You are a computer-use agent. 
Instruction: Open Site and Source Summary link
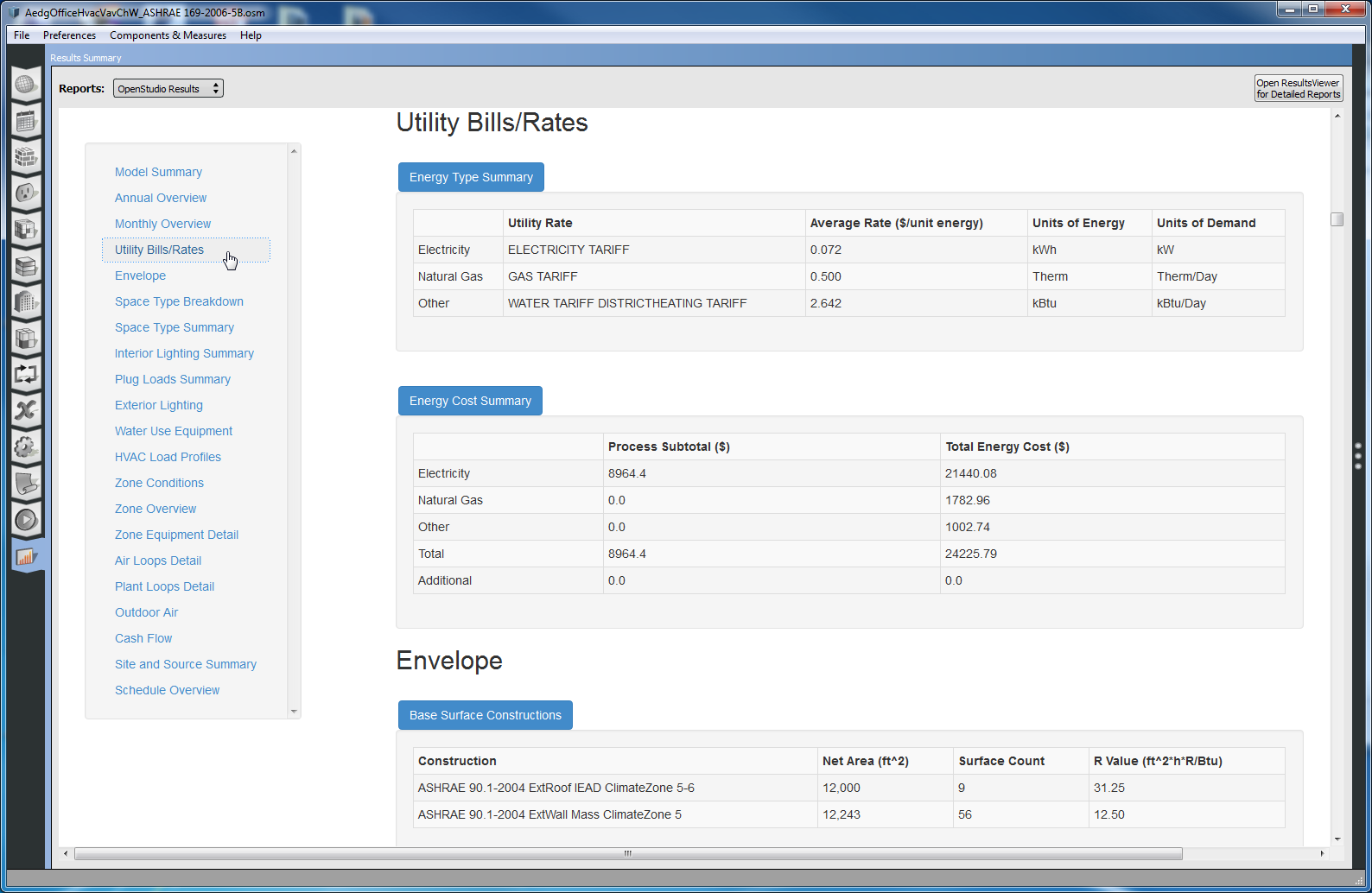[x=186, y=664]
